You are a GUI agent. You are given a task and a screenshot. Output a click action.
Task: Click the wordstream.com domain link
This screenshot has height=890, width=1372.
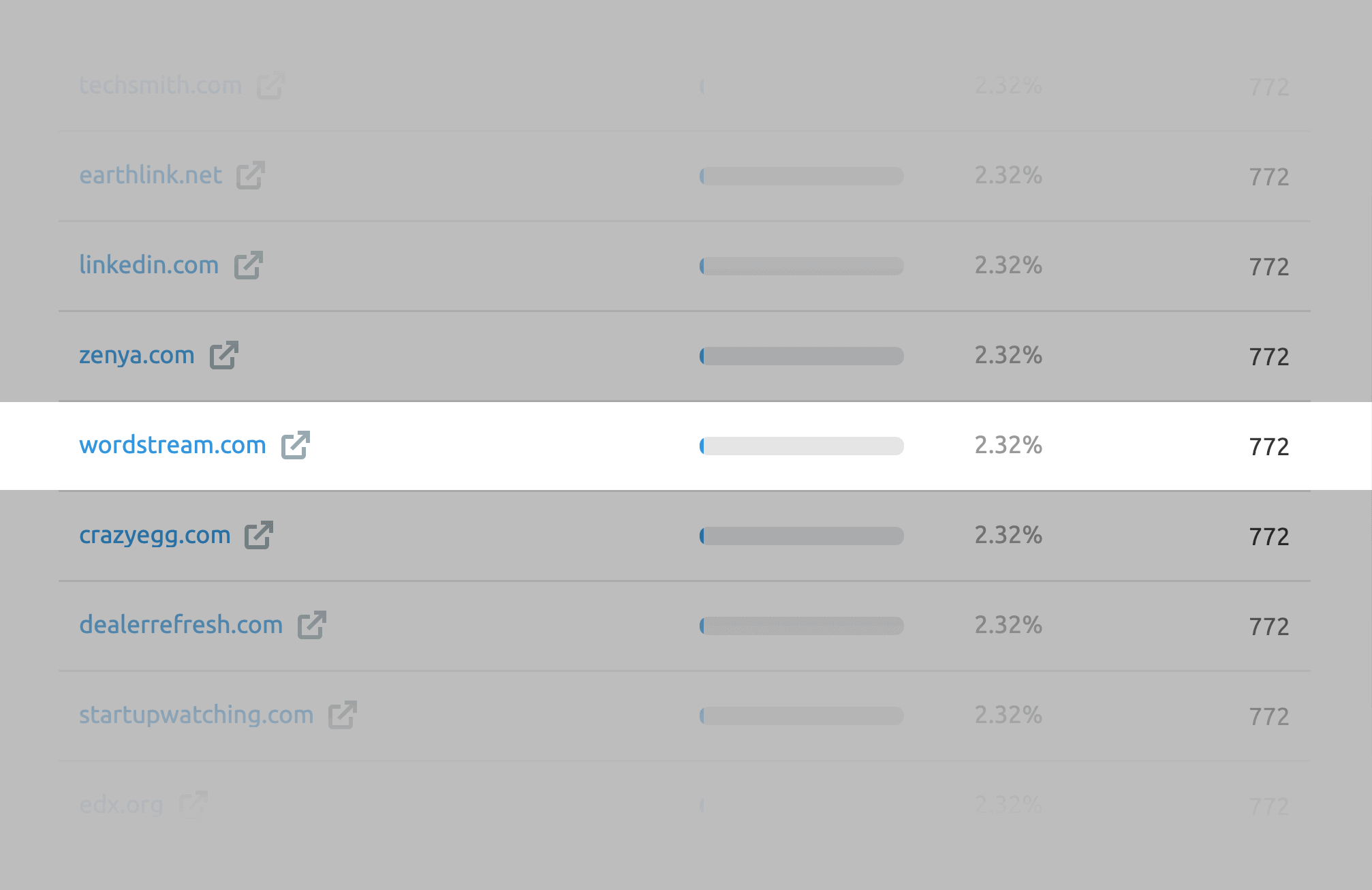[172, 445]
